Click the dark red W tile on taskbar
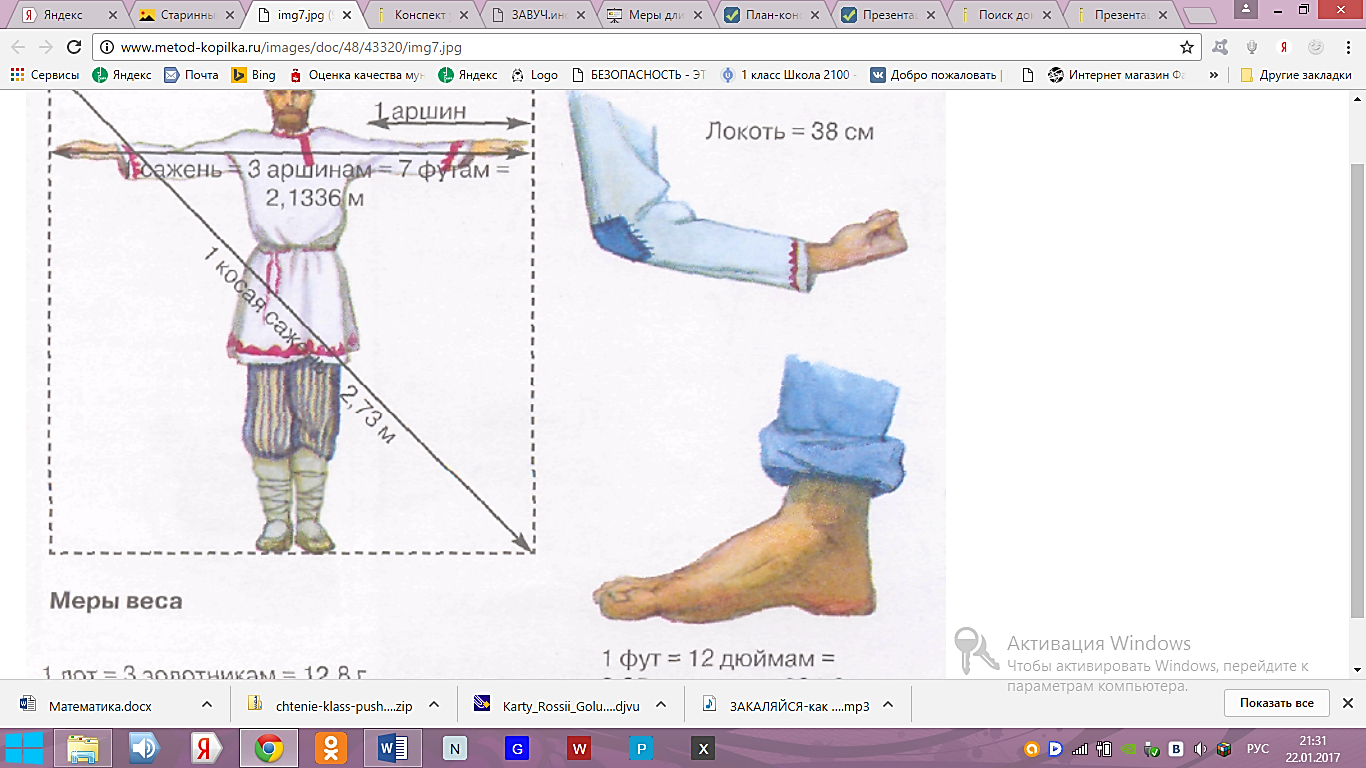1366x768 pixels. click(x=579, y=748)
